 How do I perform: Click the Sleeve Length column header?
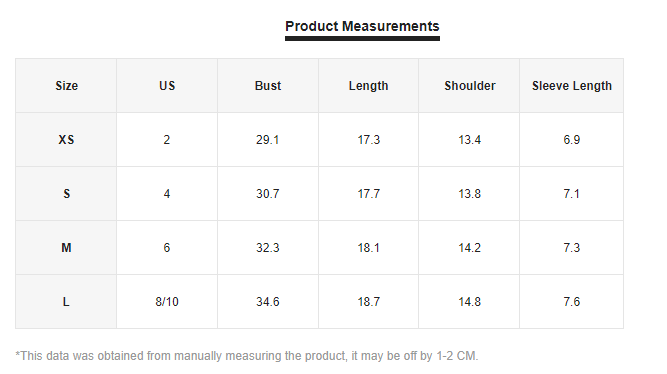572,86
